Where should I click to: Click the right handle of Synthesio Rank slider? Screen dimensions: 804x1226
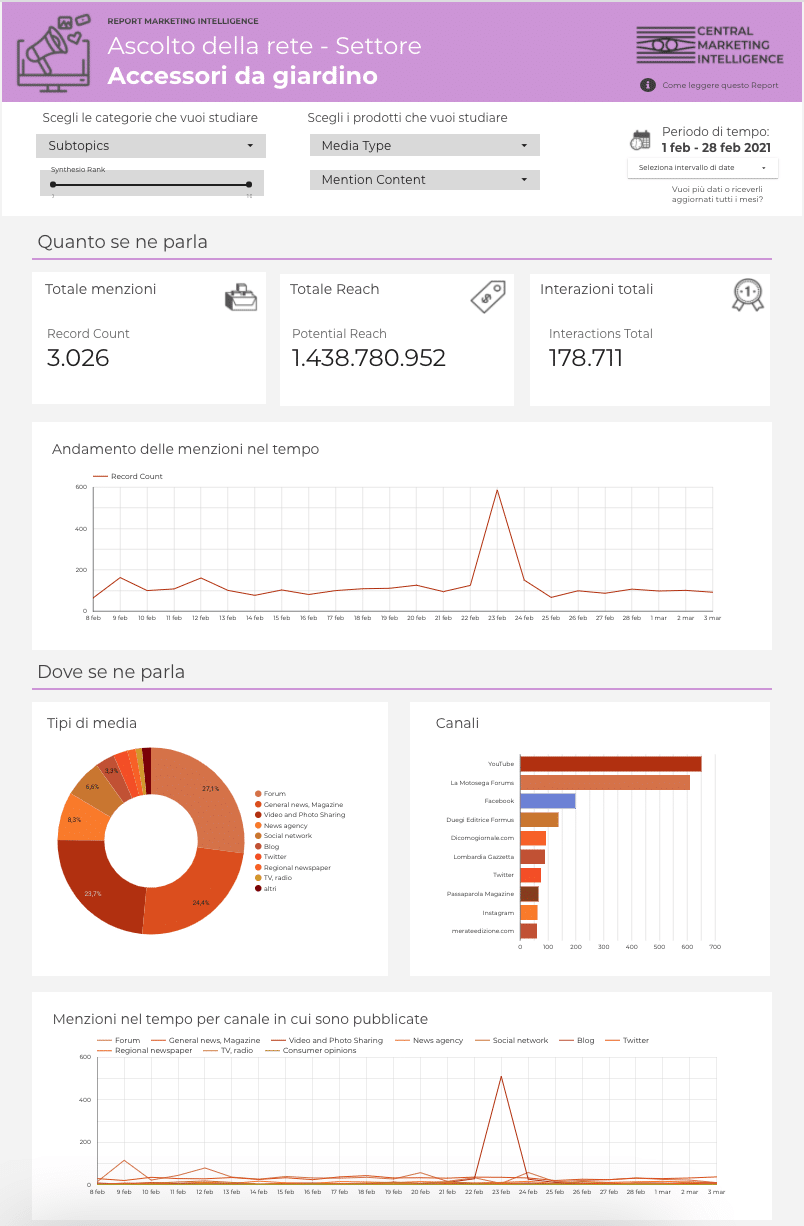pyautogui.click(x=249, y=184)
